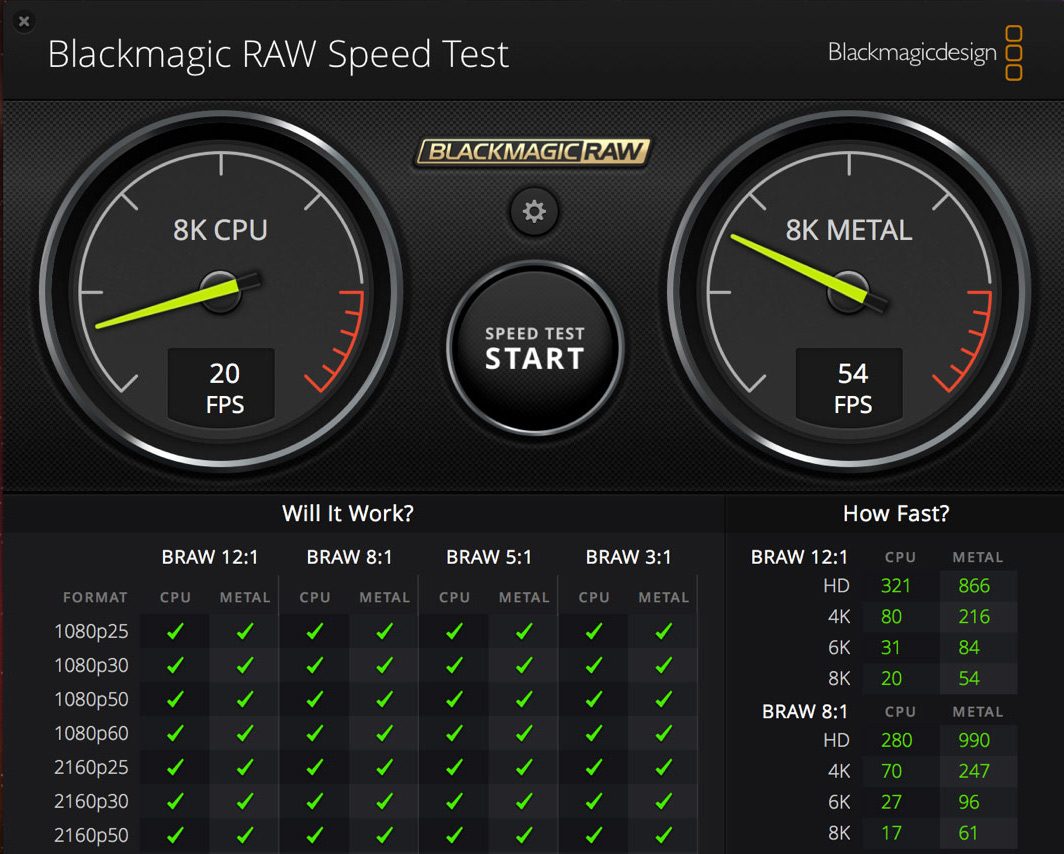Start the speed test
This screenshot has width=1064, height=854.
[535, 348]
